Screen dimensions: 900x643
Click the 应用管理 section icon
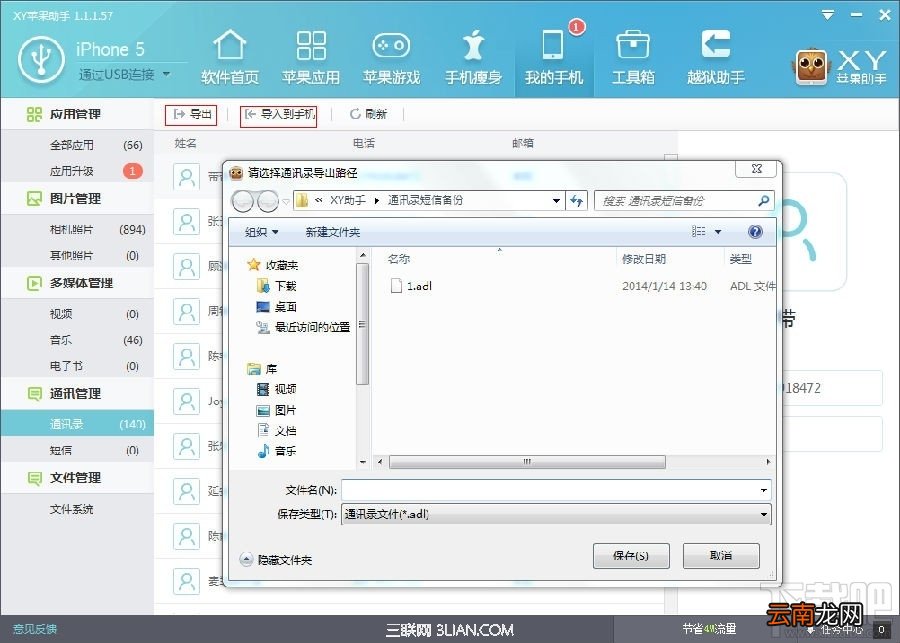coord(34,114)
